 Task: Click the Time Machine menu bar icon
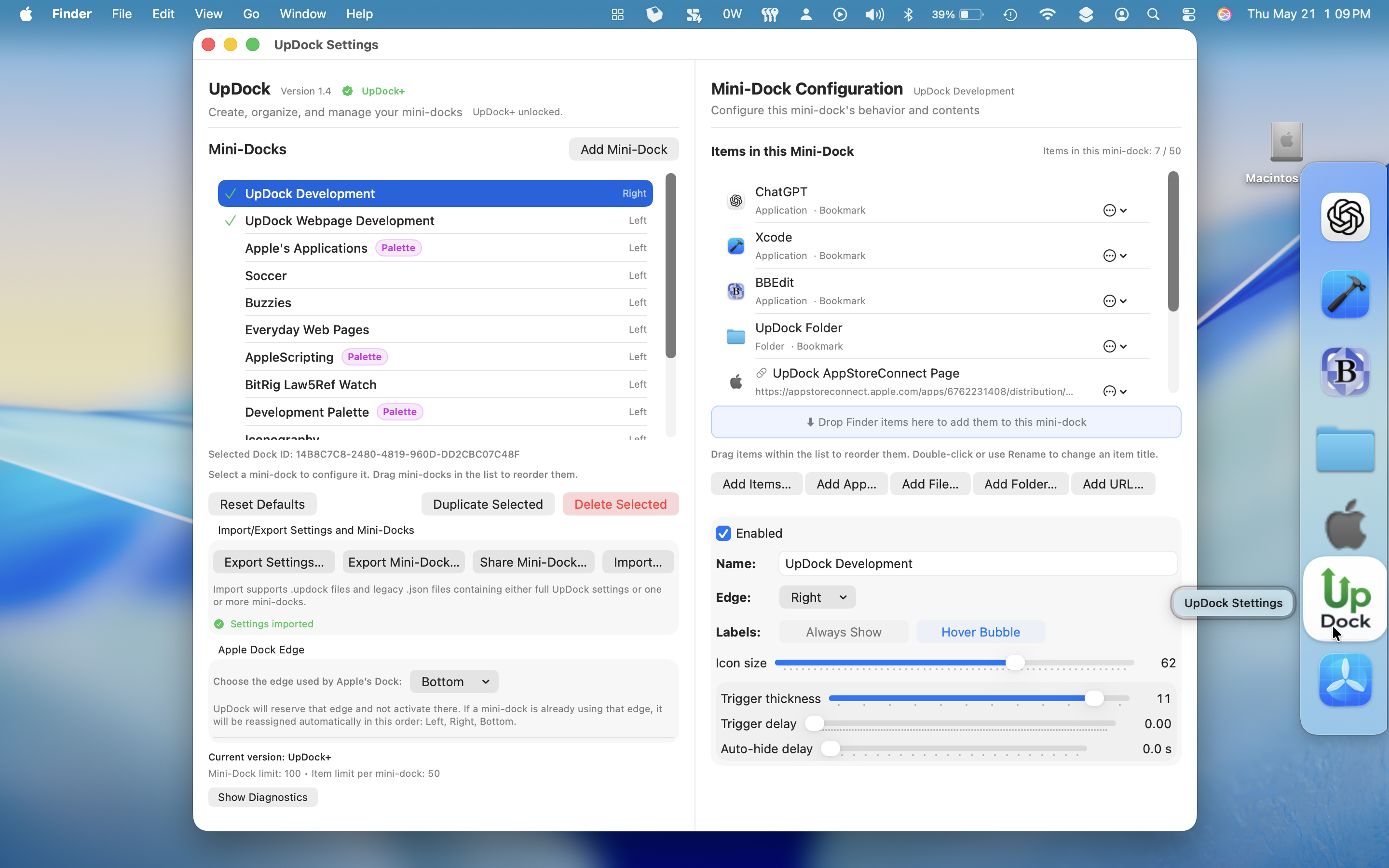point(1010,14)
